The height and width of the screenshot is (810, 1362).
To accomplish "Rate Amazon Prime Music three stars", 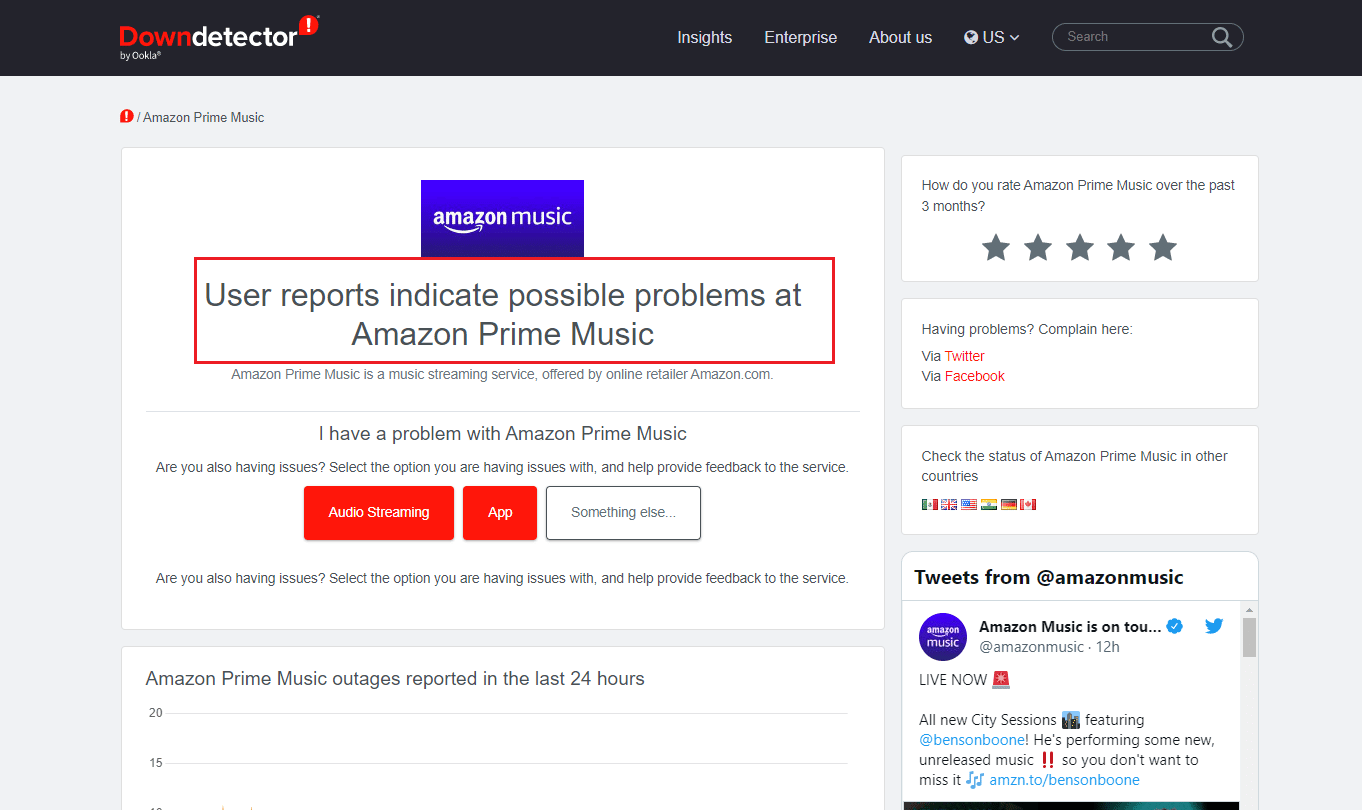I will coord(1080,247).
